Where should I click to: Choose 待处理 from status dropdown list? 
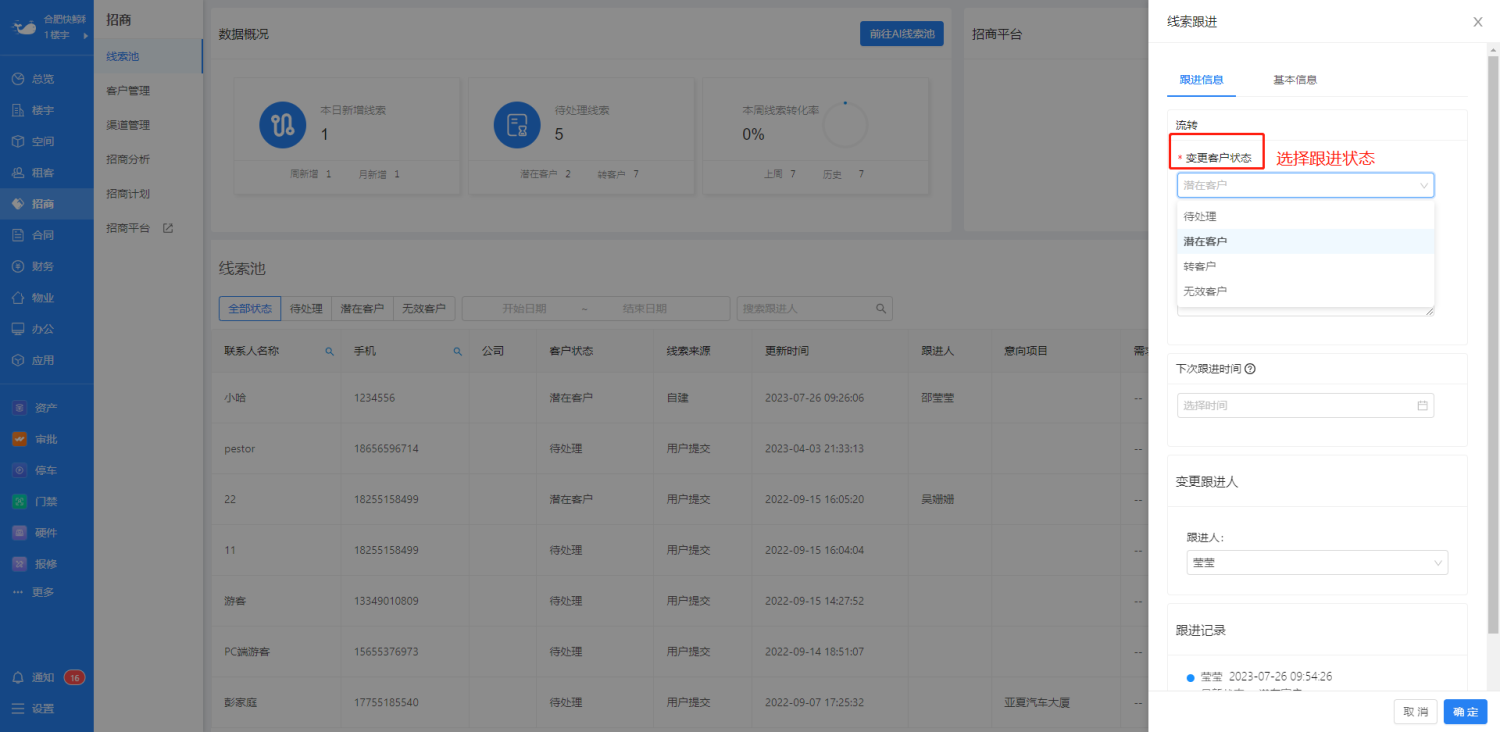click(x=1305, y=216)
